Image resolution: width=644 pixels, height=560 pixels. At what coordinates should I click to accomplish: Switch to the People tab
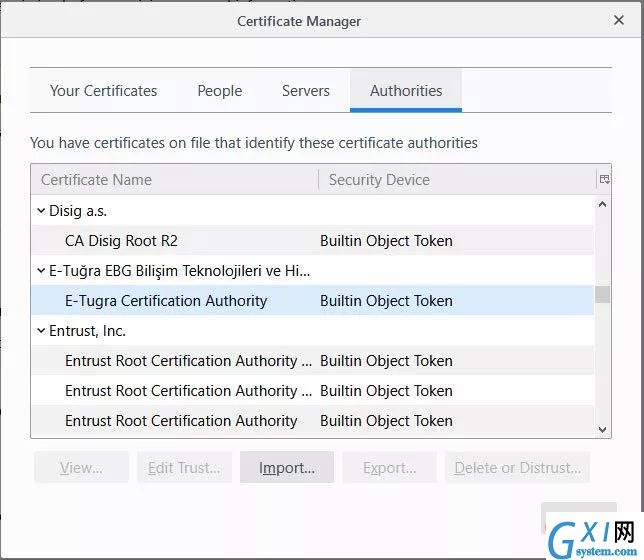220,90
